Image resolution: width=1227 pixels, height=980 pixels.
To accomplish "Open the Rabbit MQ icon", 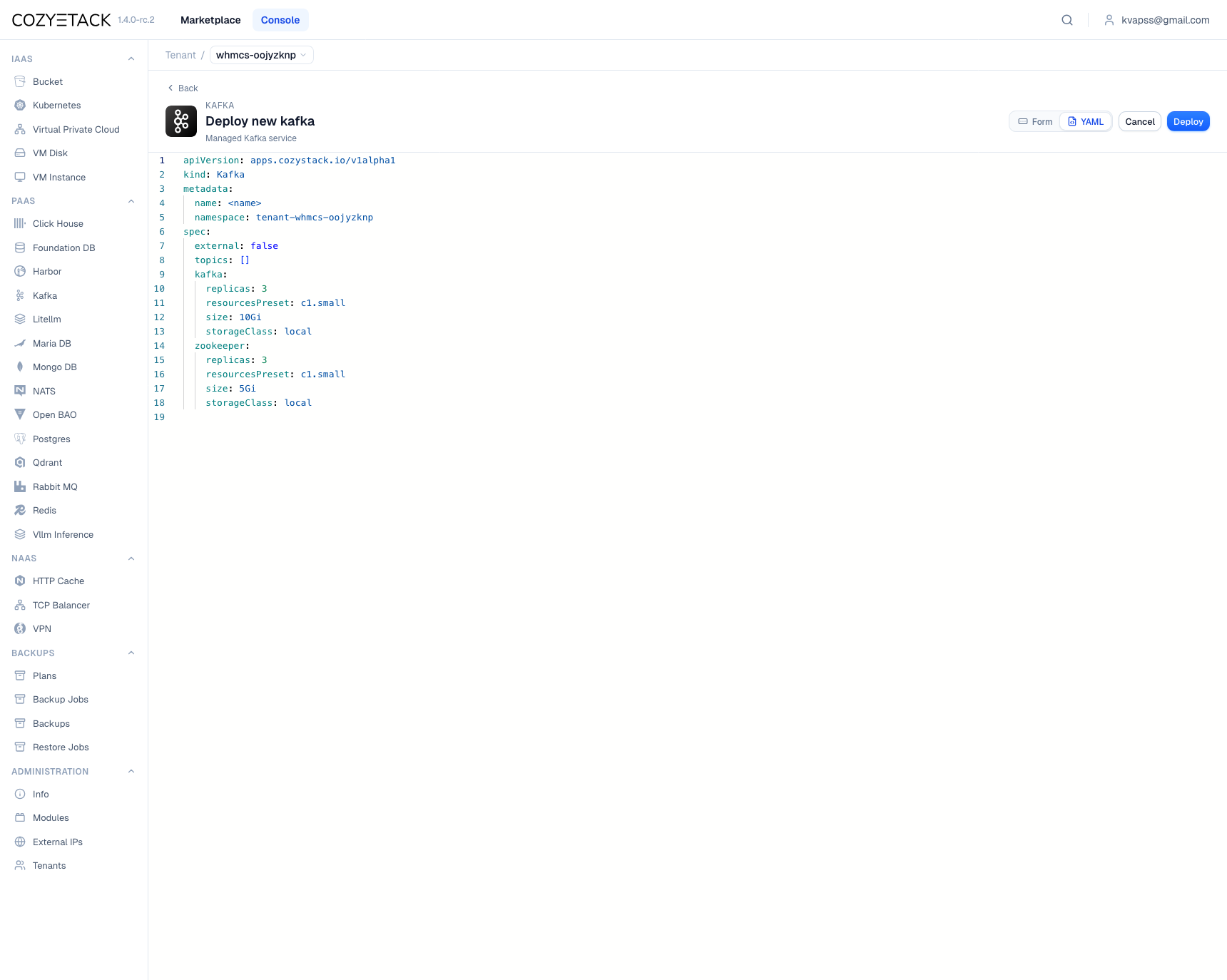I will tap(20, 486).
